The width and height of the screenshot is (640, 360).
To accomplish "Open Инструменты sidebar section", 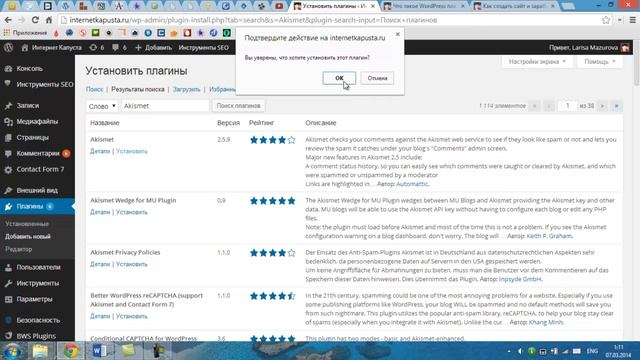I will point(37,283).
